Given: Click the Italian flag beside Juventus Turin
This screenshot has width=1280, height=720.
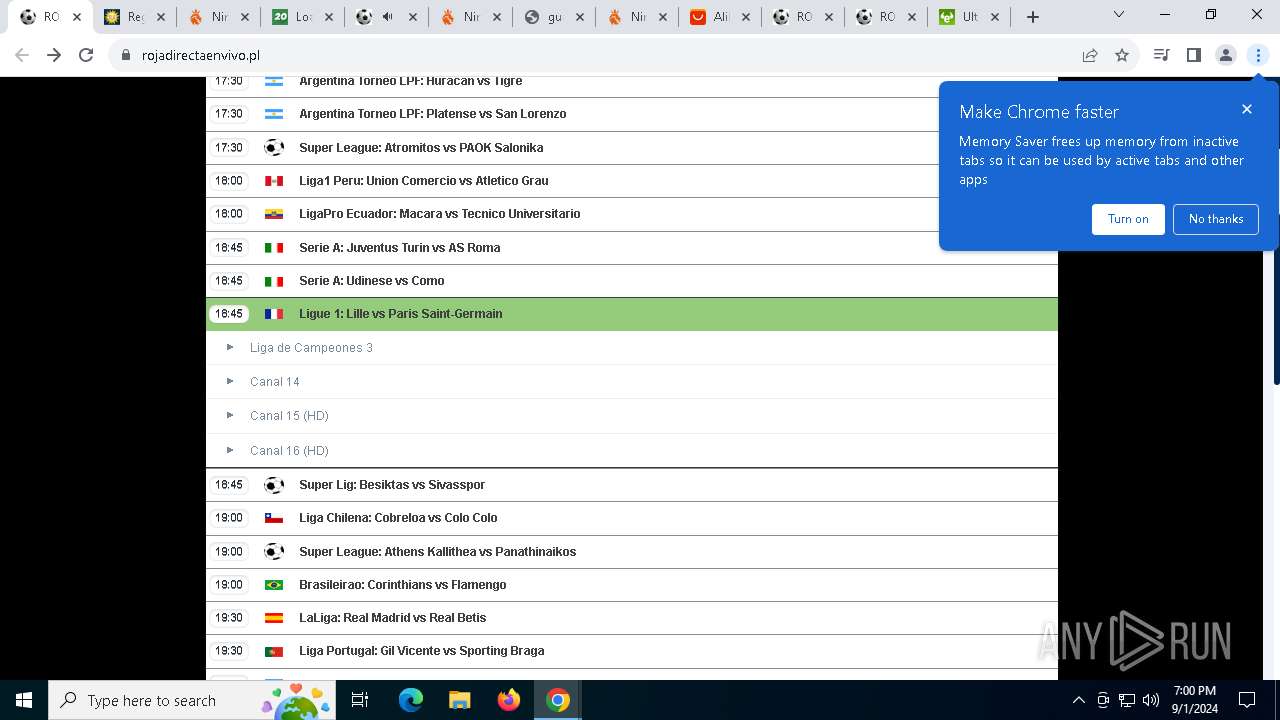Looking at the screenshot, I should pyautogui.click(x=274, y=248).
